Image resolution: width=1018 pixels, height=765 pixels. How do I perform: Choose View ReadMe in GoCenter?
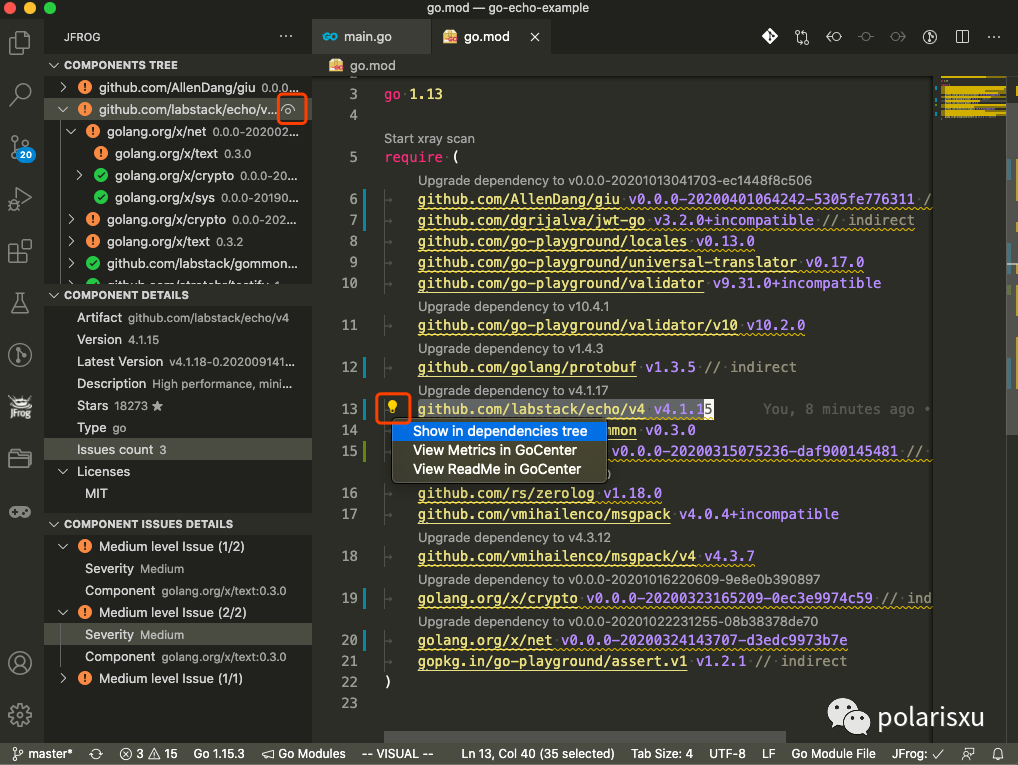point(499,469)
